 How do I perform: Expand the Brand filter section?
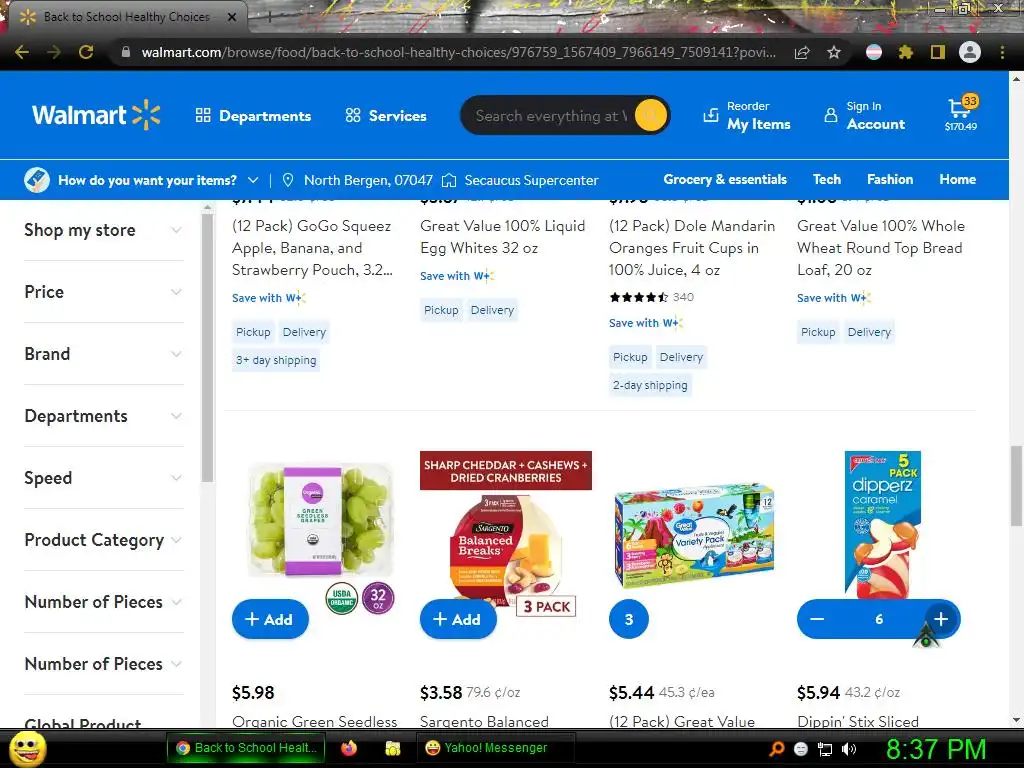103,354
